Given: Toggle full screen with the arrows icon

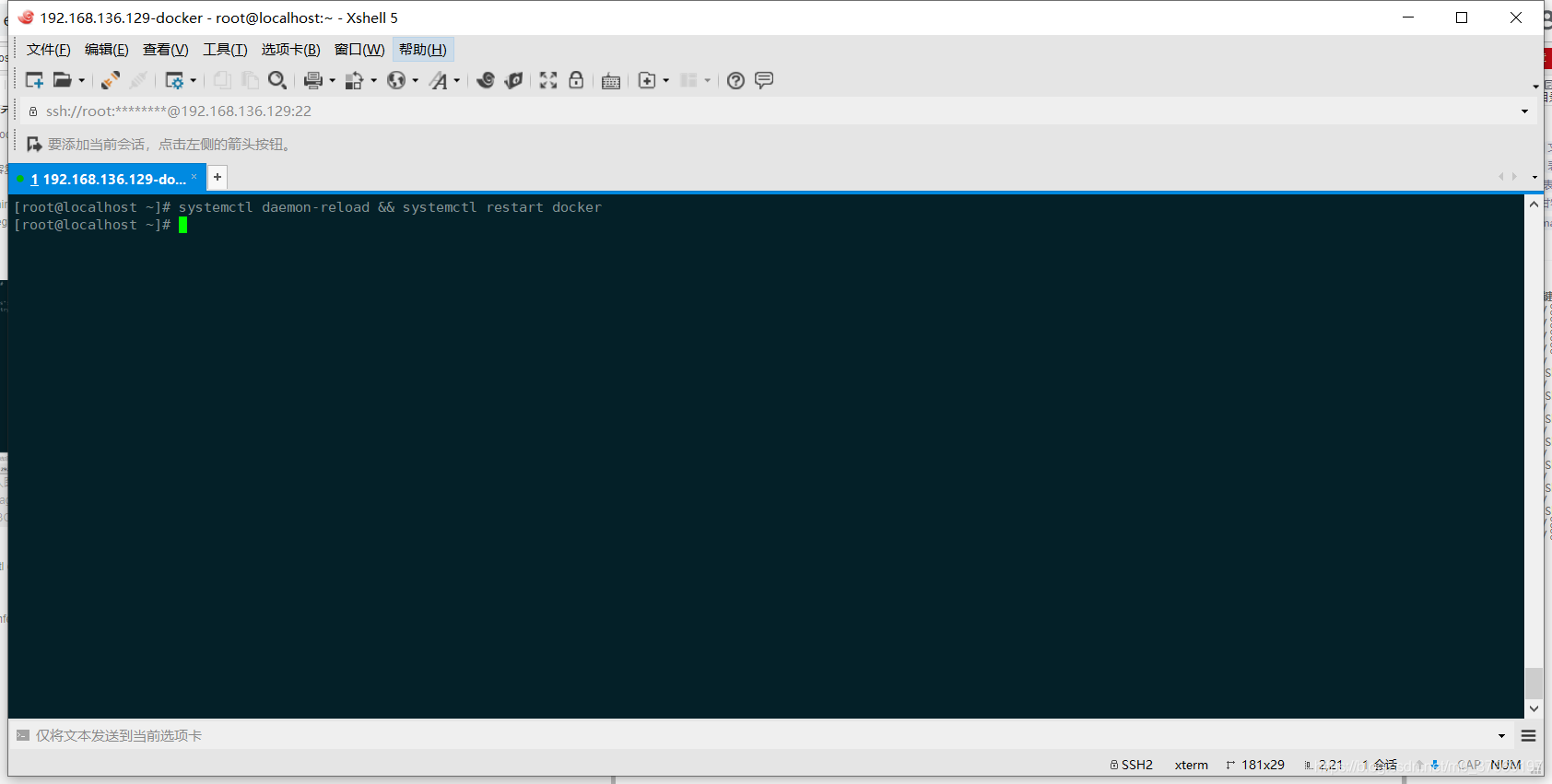Looking at the screenshot, I should (x=548, y=80).
